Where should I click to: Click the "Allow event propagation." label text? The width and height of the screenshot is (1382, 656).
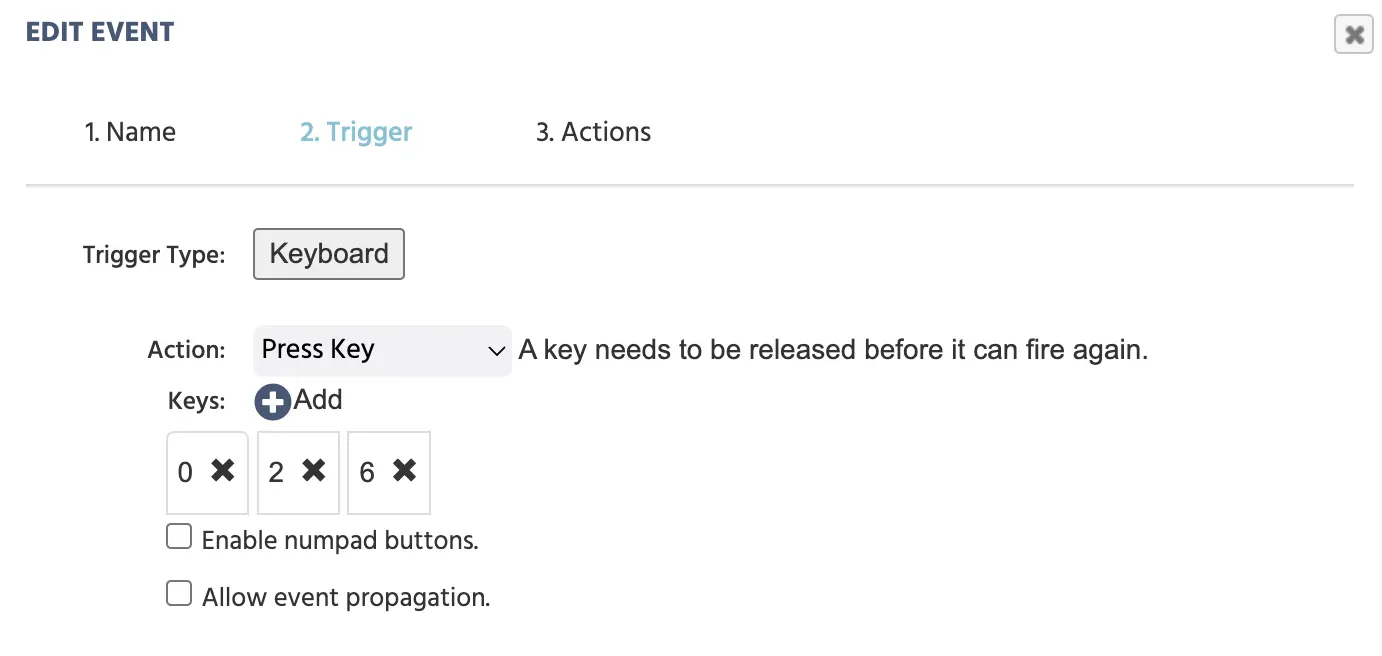pos(346,598)
